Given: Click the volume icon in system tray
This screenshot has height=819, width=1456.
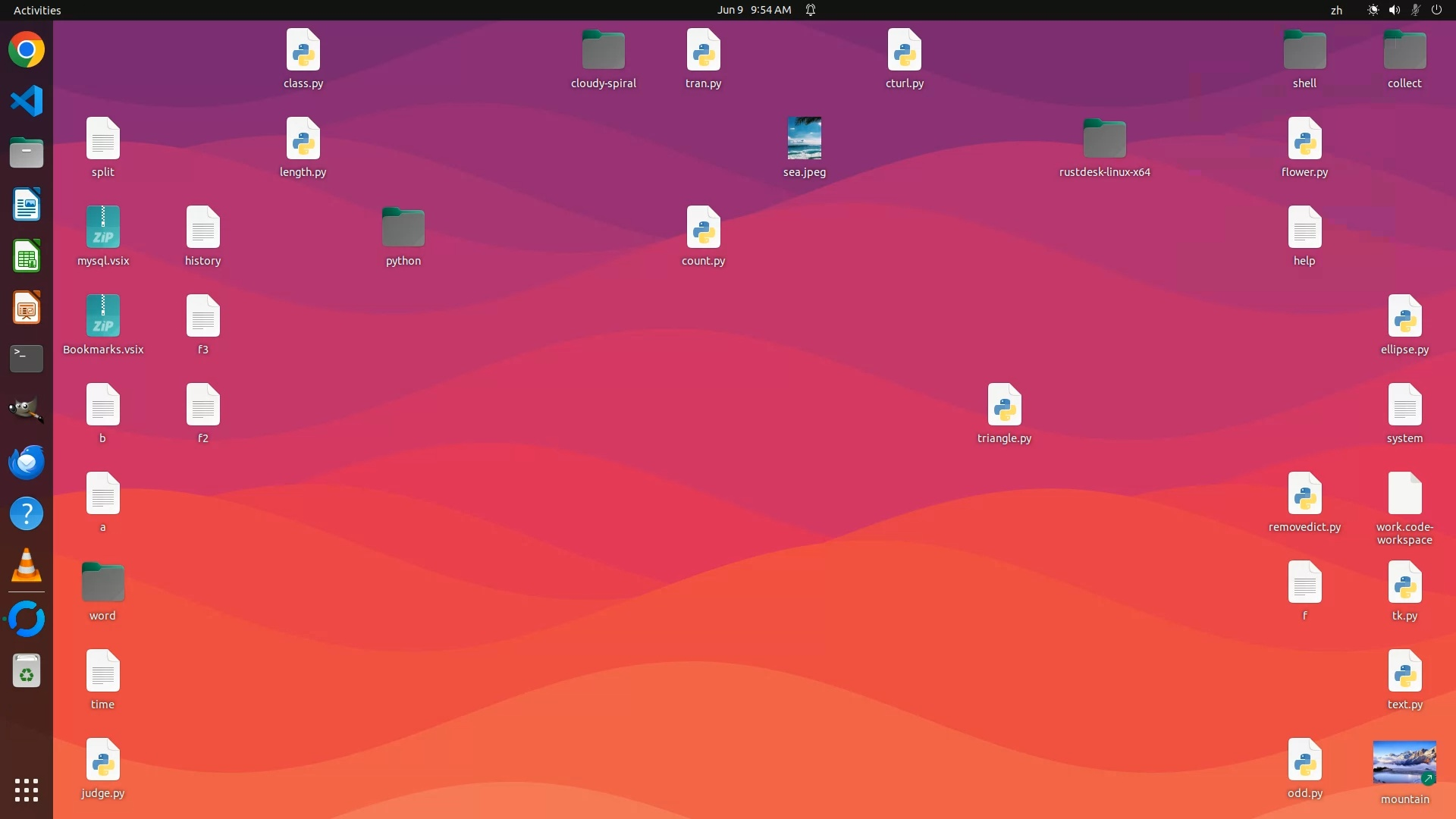Looking at the screenshot, I should pos(1394,10).
